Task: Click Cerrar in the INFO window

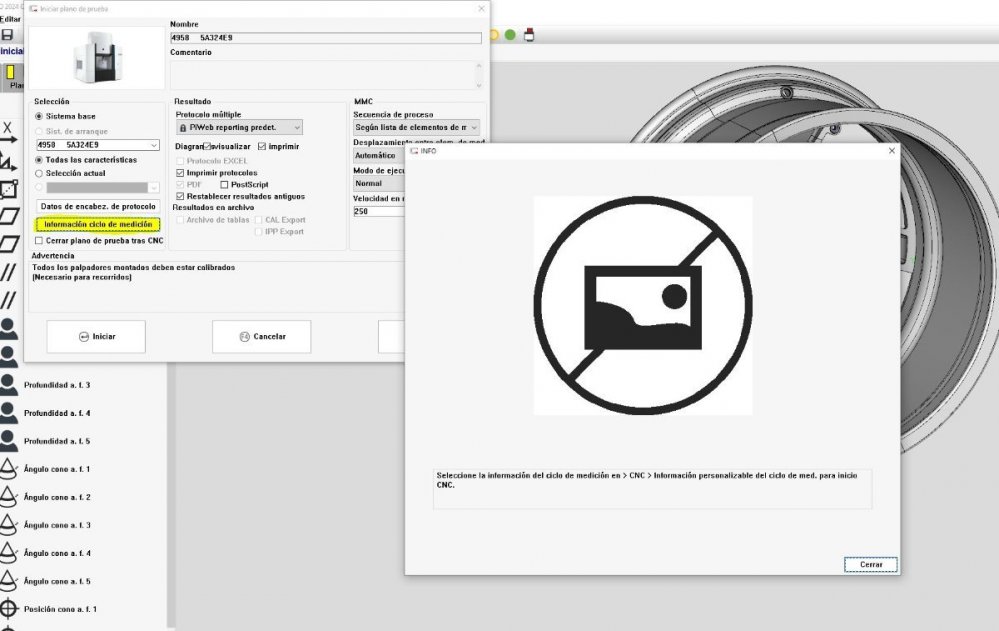Action: [x=871, y=565]
